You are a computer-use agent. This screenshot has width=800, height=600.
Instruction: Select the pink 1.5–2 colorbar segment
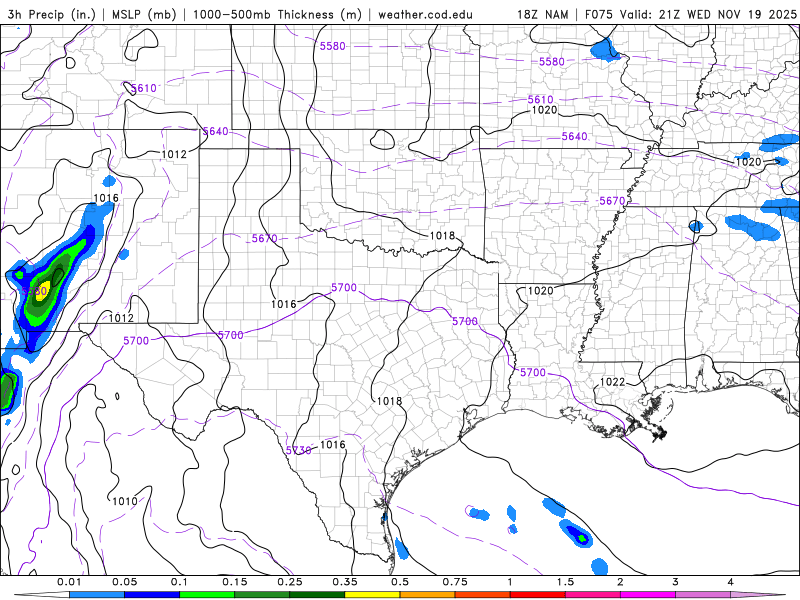pos(593,595)
